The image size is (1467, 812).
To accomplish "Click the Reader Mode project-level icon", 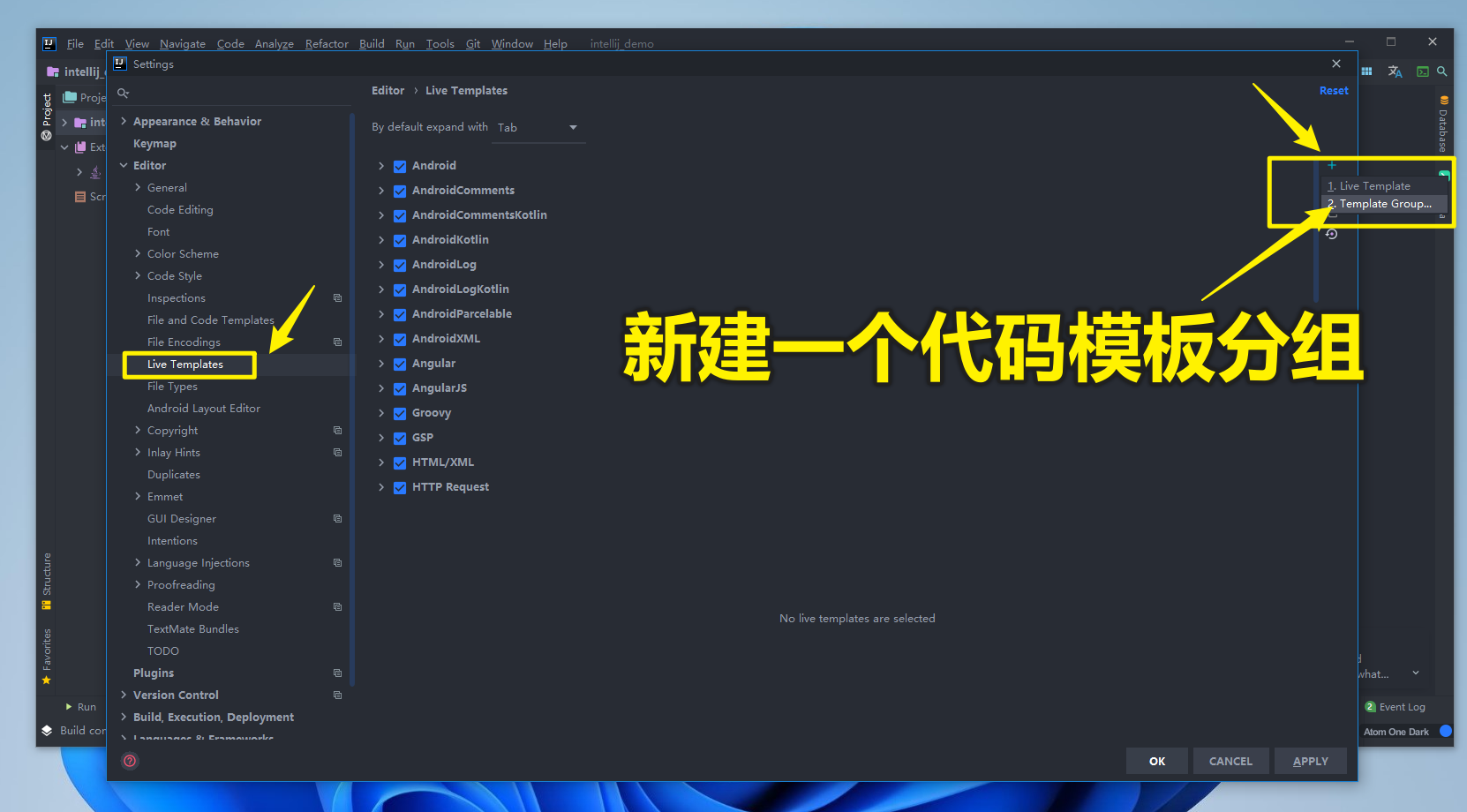I will [x=337, y=607].
